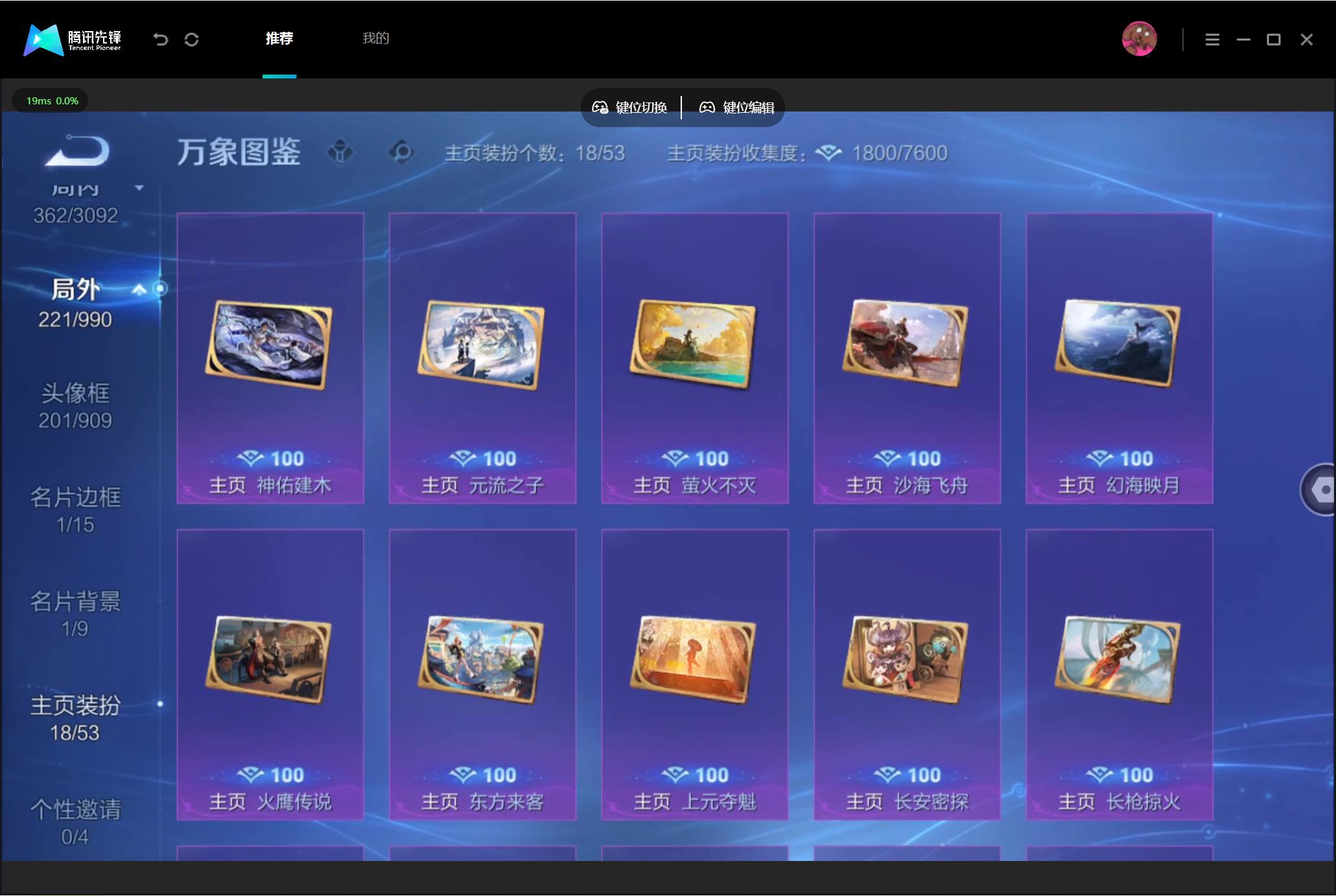Screen dimensions: 1336x896
Task: Click the 主页装扮个数: 18/53 text
Action: pyautogui.click(x=535, y=154)
